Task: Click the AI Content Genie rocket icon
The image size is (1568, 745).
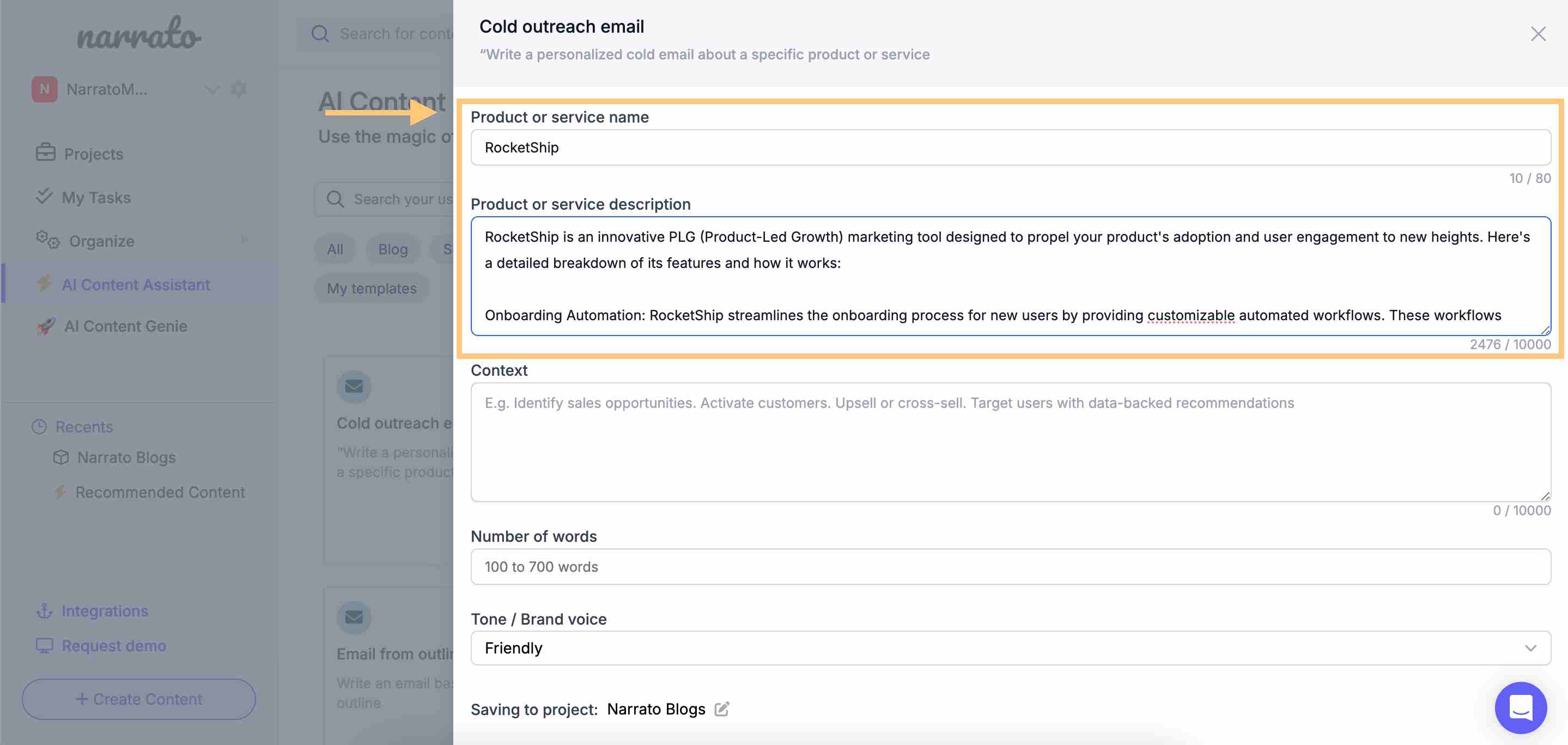Action: coord(46,326)
